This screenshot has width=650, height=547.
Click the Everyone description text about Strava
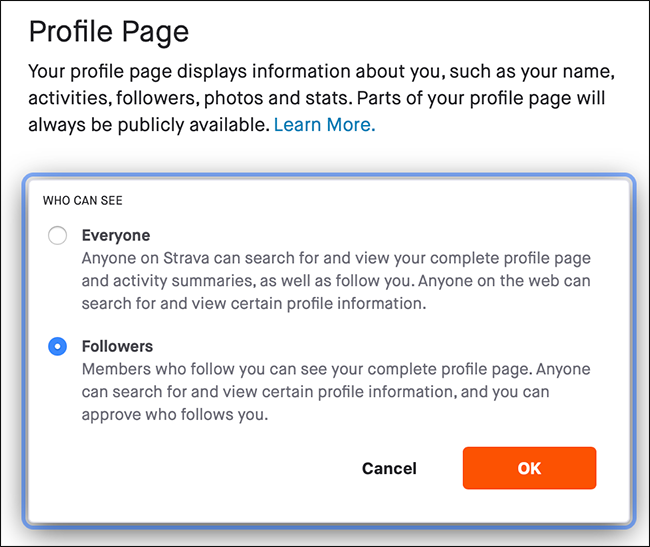(336, 281)
